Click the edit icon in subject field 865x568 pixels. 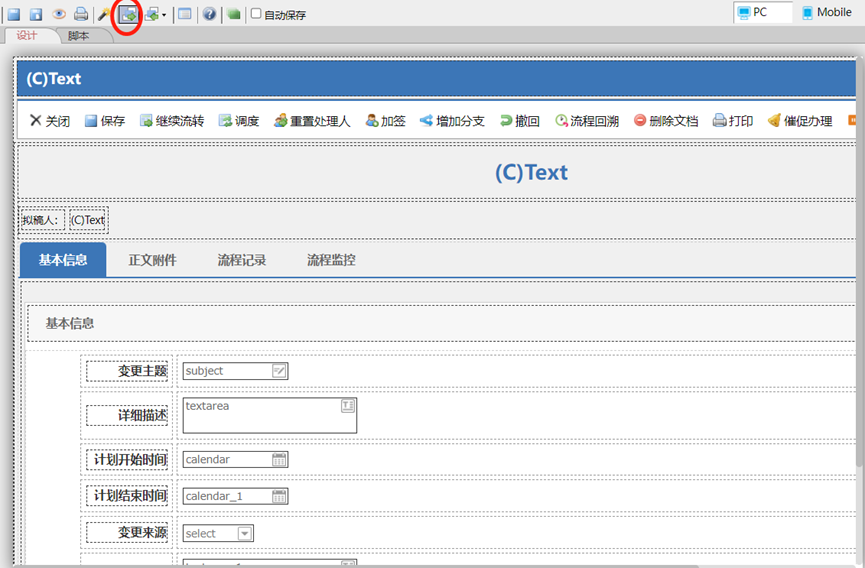[279, 371]
